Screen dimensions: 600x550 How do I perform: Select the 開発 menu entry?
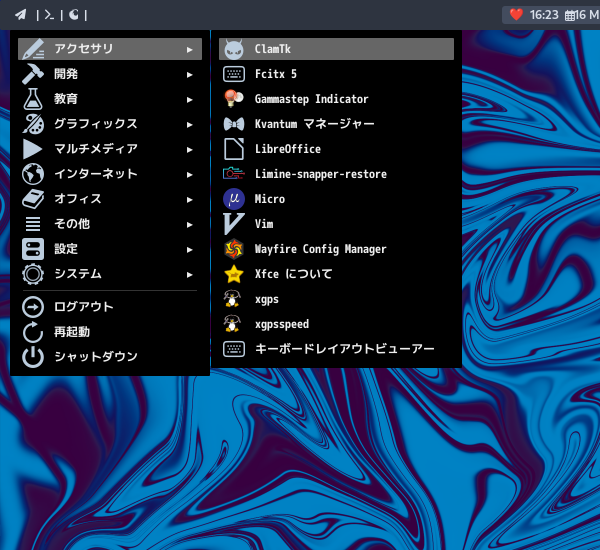click(x=110, y=74)
